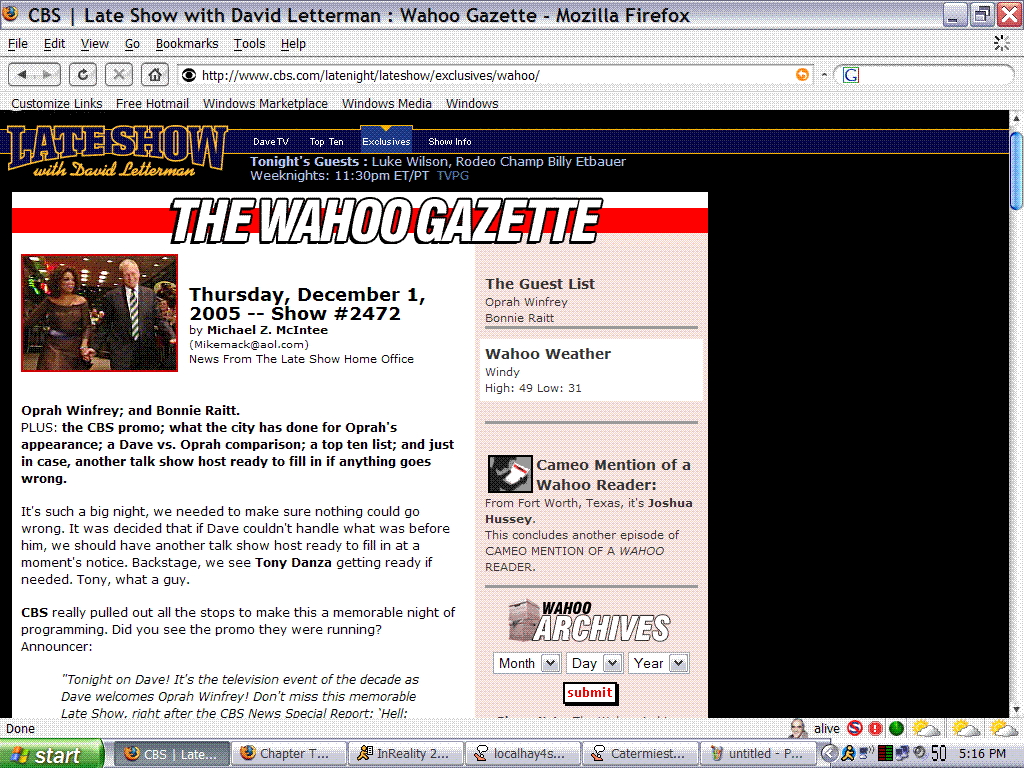Click the TVPG rating link
1024x768 pixels.
pyautogui.click(x=453, y=176)
